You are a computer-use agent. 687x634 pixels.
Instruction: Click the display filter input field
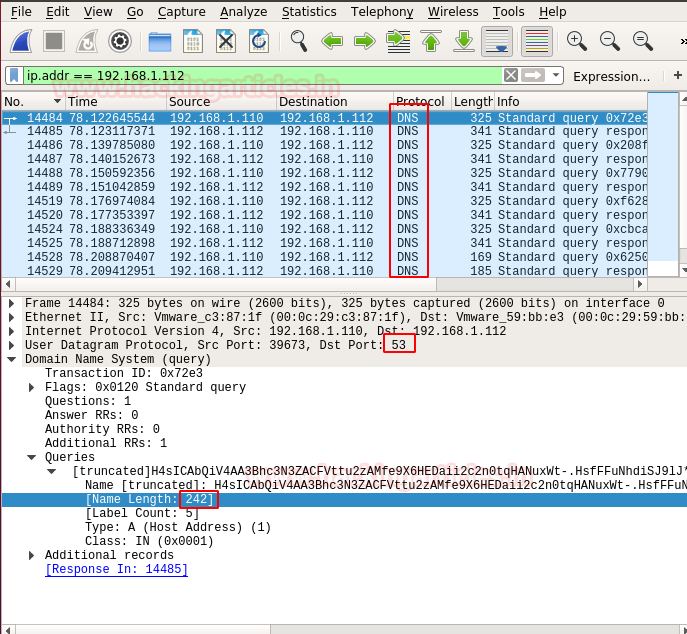point(260,76)
